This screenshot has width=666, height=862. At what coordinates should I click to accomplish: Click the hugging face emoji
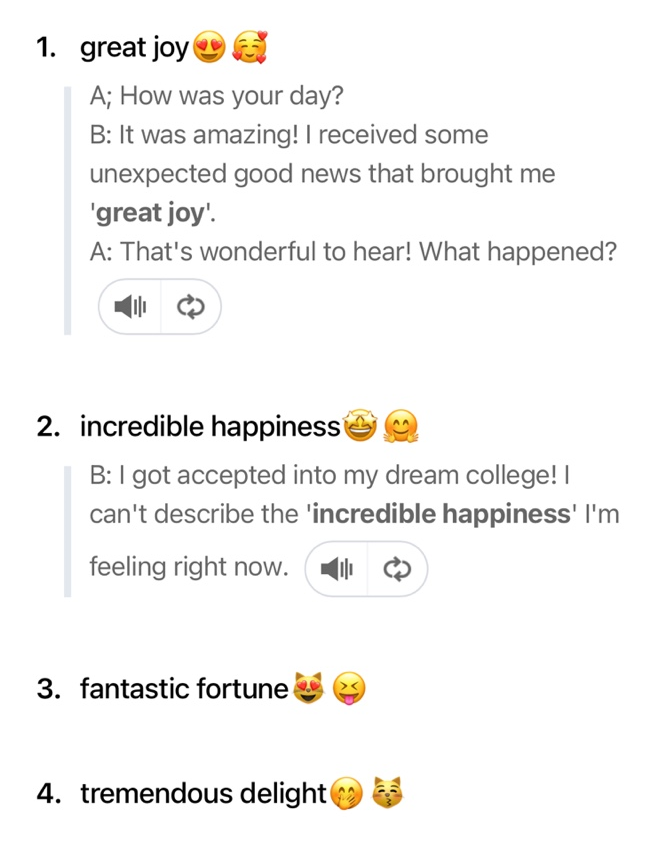pyautogui.click(x=400, y=427)
